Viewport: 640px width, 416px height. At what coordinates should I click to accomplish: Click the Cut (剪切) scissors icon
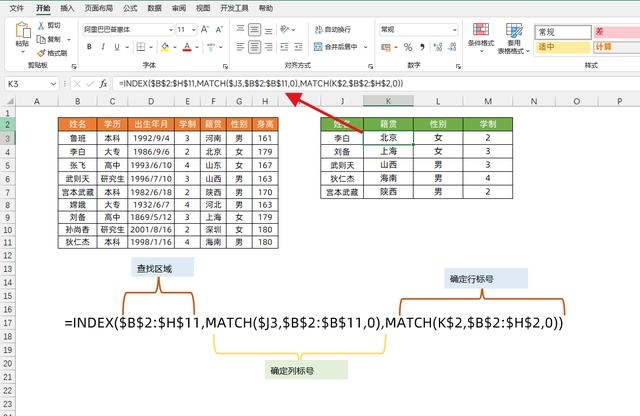(41, 25)
